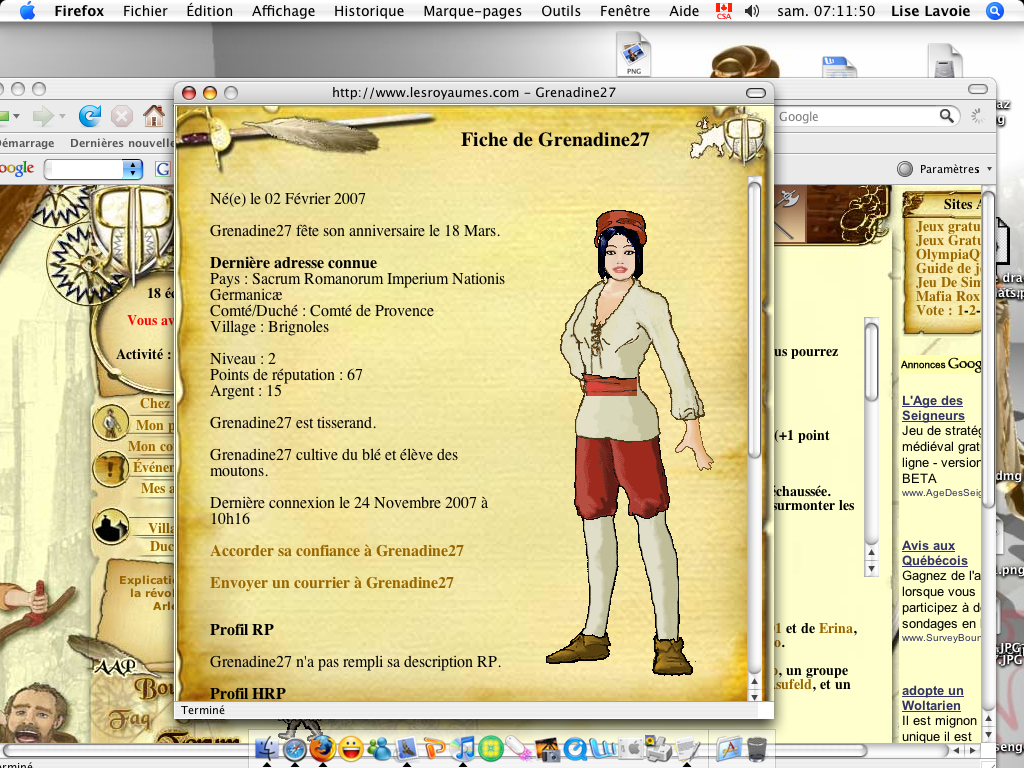
Task: Click the inner frame scrollbar thumb on background page
Action: pos(871,360)
